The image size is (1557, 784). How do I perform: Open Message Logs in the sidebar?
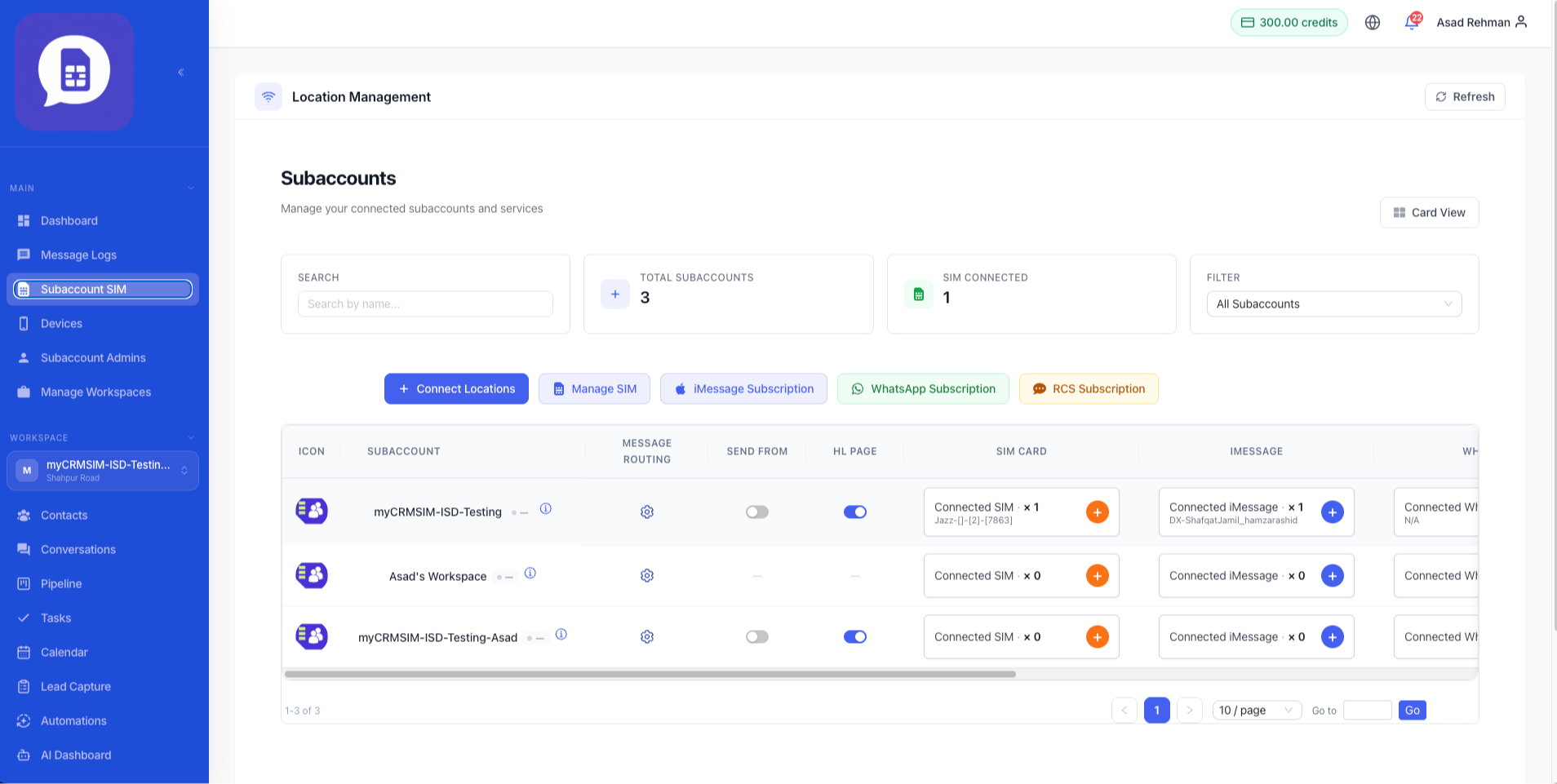pyautogui.click(x=78, y=255)
